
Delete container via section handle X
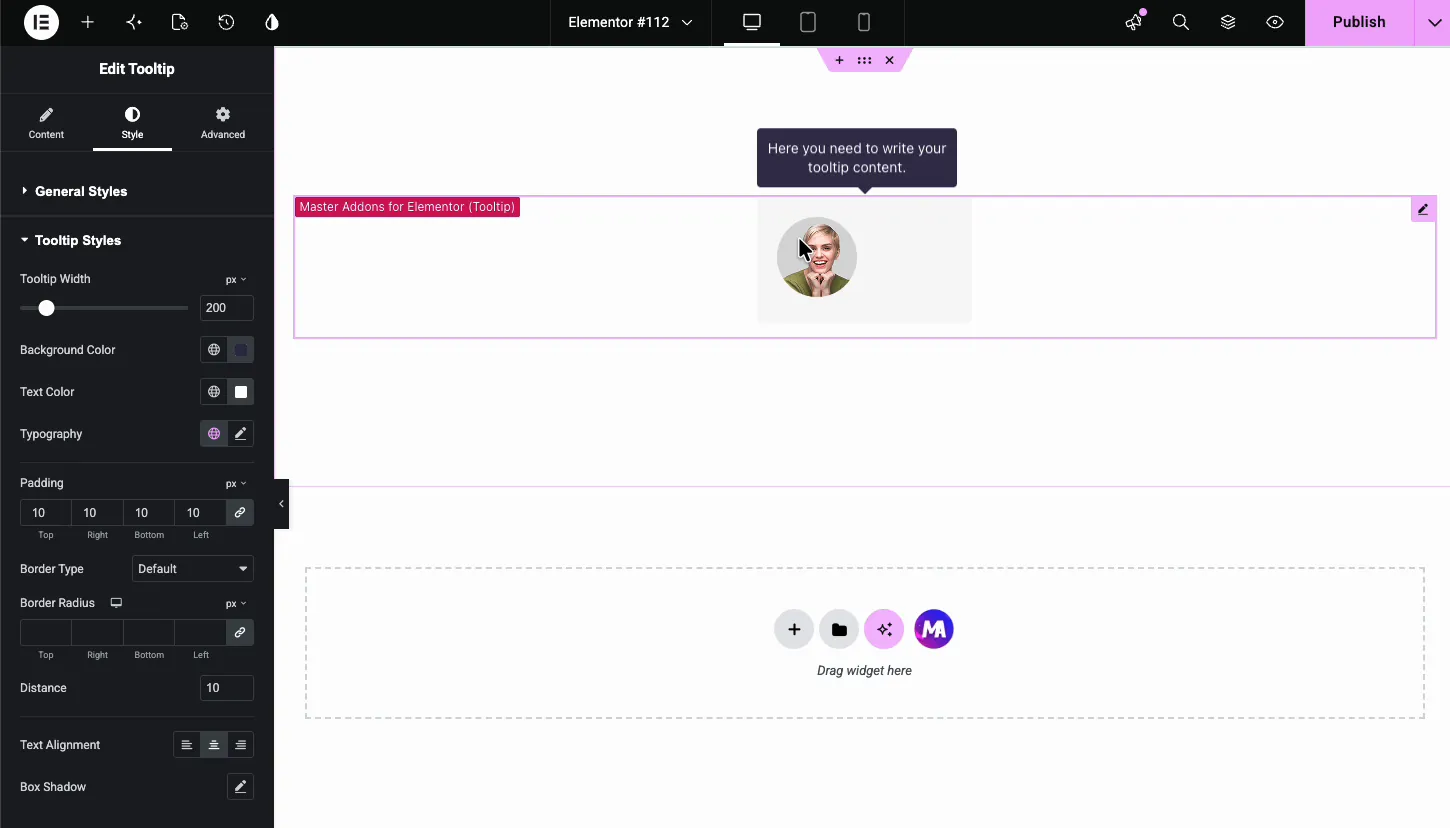pos(889,60)
